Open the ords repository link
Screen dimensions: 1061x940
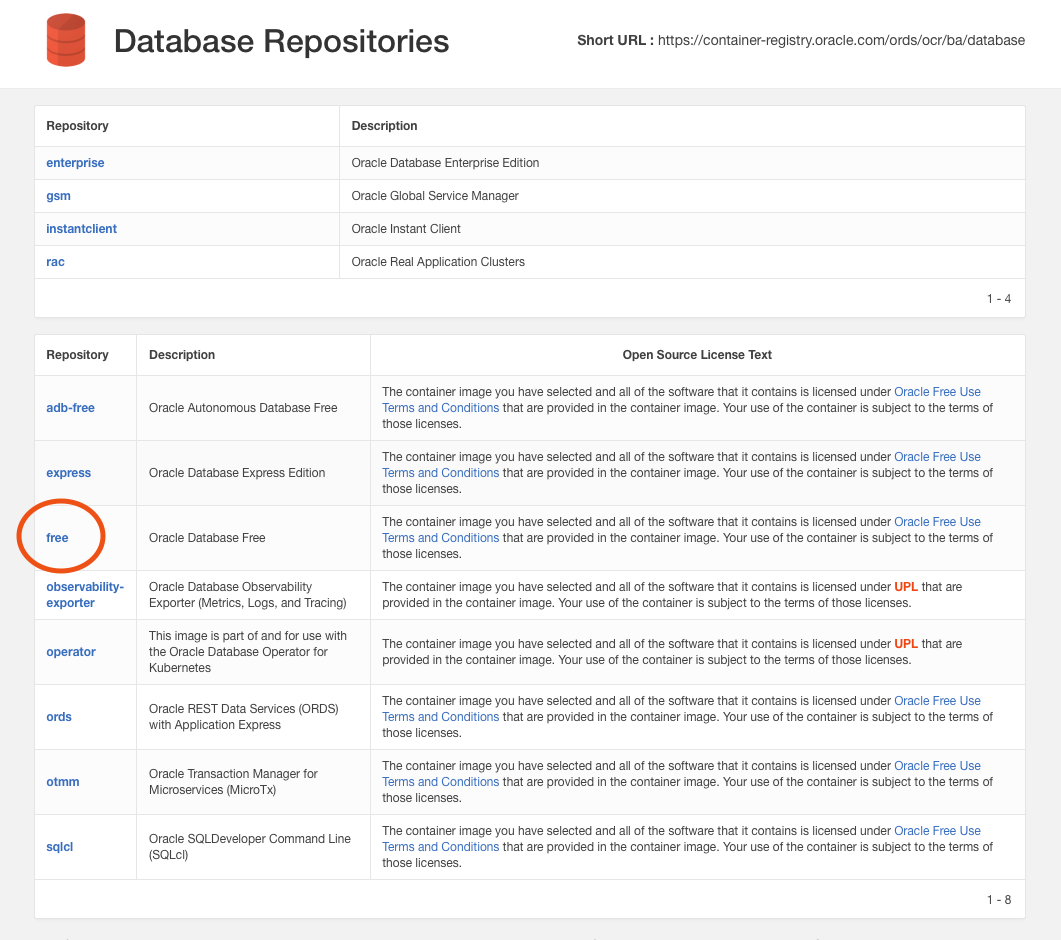(59, 717)
